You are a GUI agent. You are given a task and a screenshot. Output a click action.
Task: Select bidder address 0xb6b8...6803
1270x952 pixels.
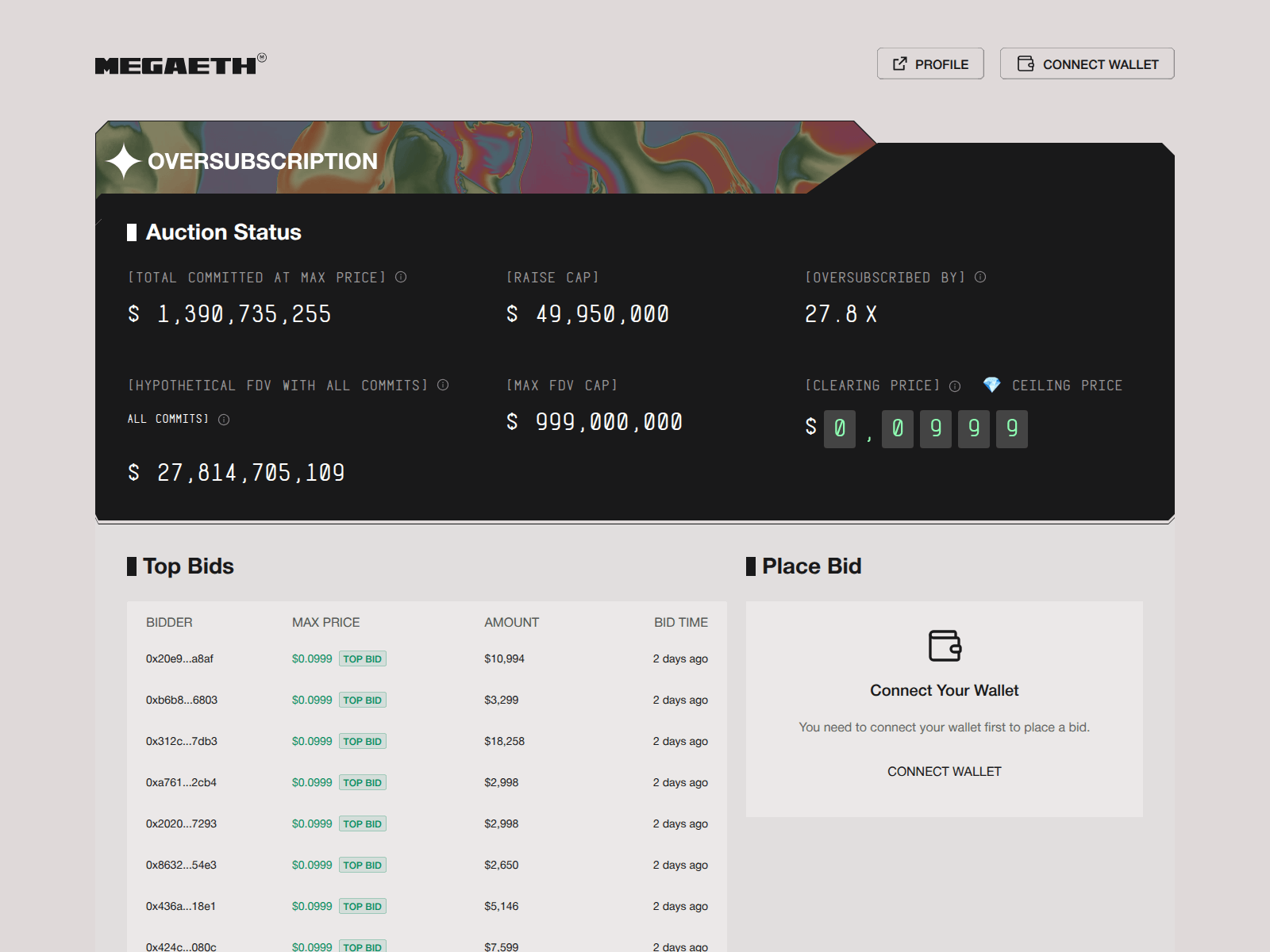[182, 700]
